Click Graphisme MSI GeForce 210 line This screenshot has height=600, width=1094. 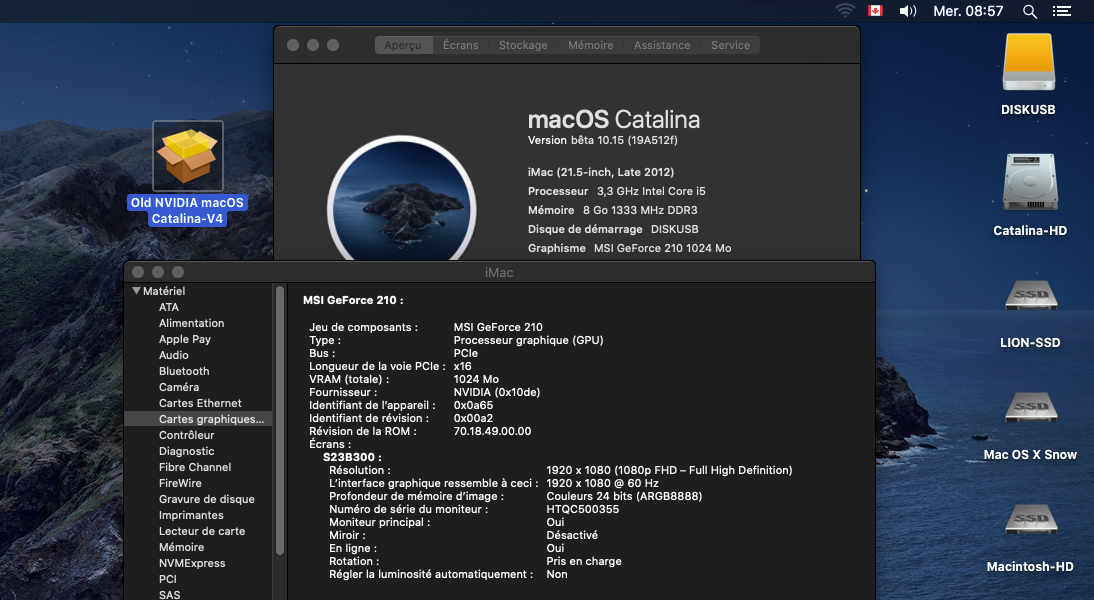629,248
